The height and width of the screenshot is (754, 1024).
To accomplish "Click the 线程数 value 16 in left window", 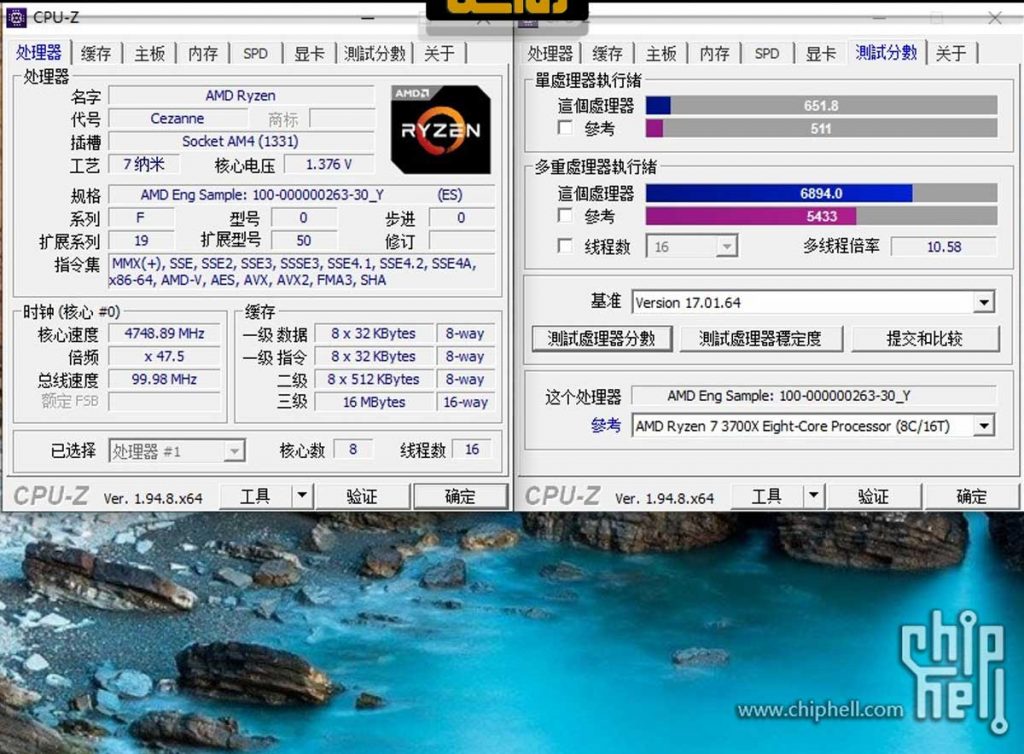I will tap(472, 449).
